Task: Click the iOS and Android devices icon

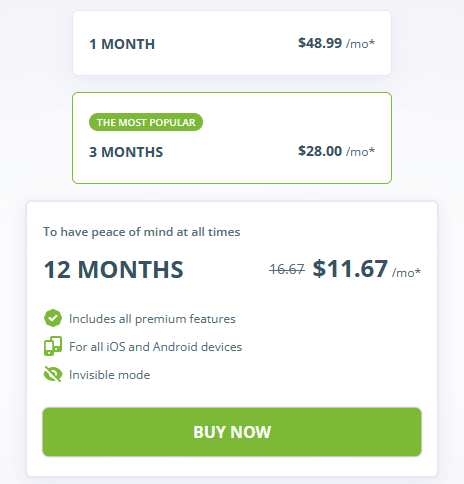Action: tap(53, 346)
